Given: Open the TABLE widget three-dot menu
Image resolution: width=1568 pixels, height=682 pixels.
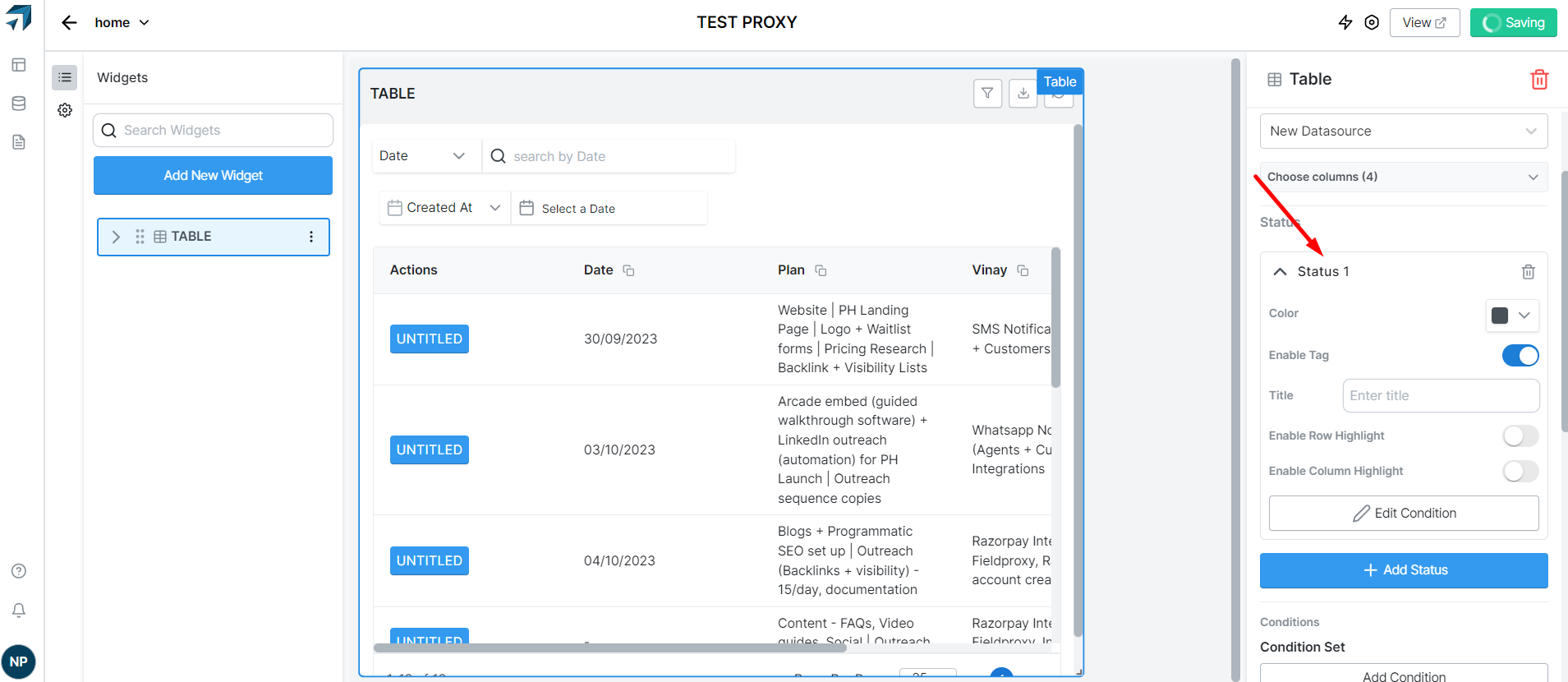Looking at the screenshot, I should pos(311,237).
